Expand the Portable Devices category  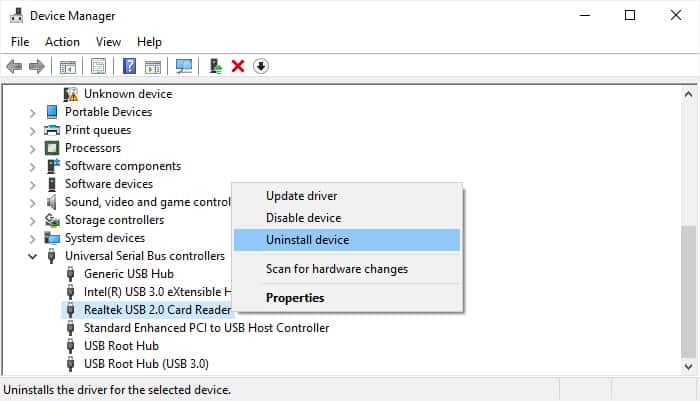point(32,113)
